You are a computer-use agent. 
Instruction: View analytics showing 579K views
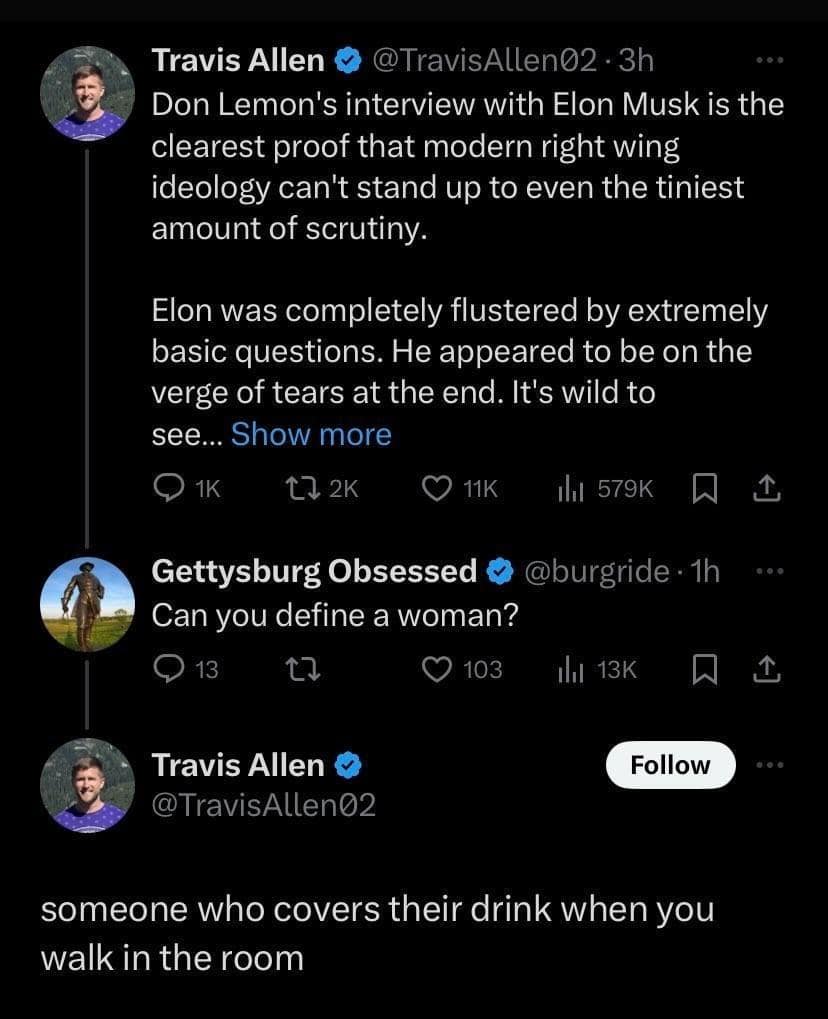[567, 488]
